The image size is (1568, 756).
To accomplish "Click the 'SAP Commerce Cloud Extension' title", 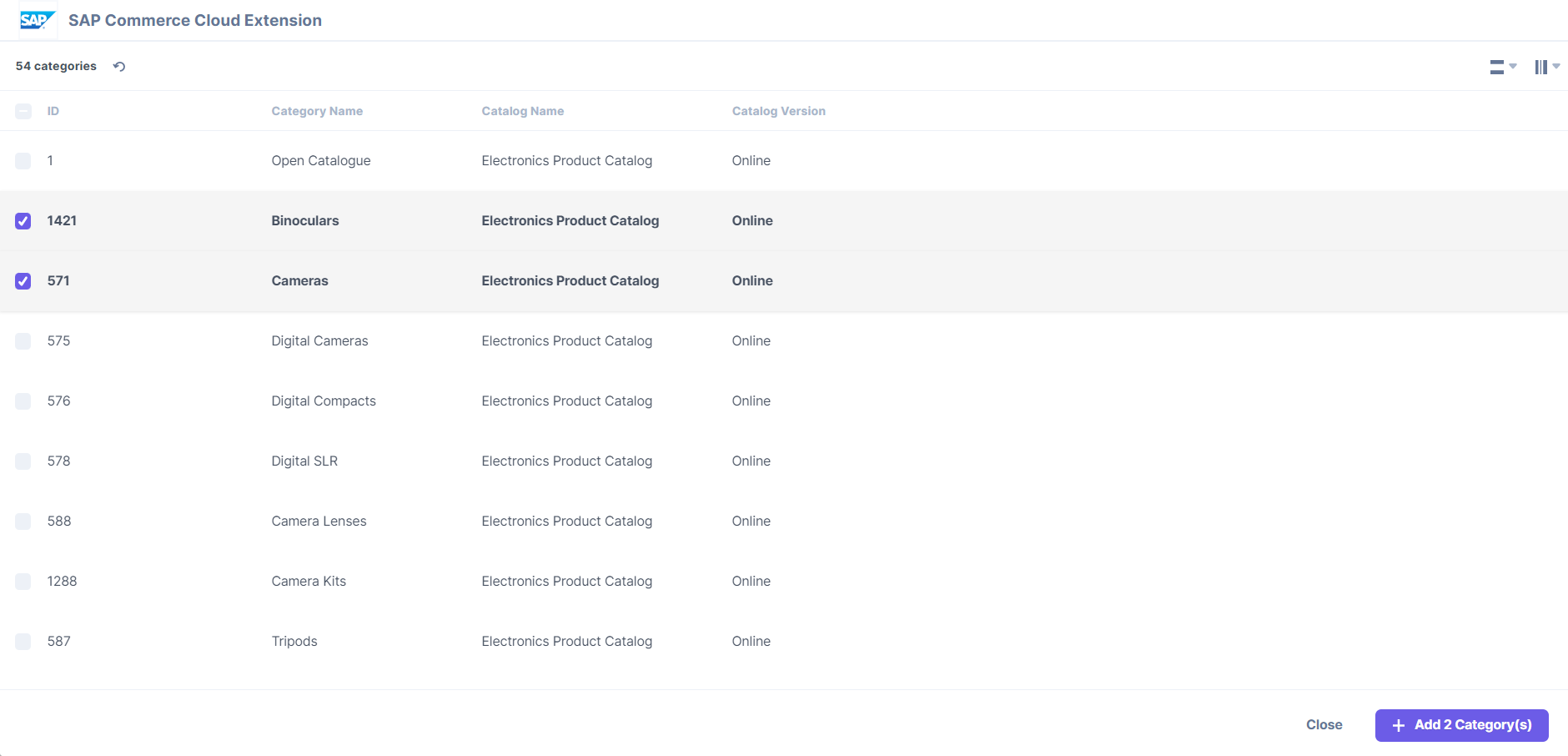I will tap(195, 20).
